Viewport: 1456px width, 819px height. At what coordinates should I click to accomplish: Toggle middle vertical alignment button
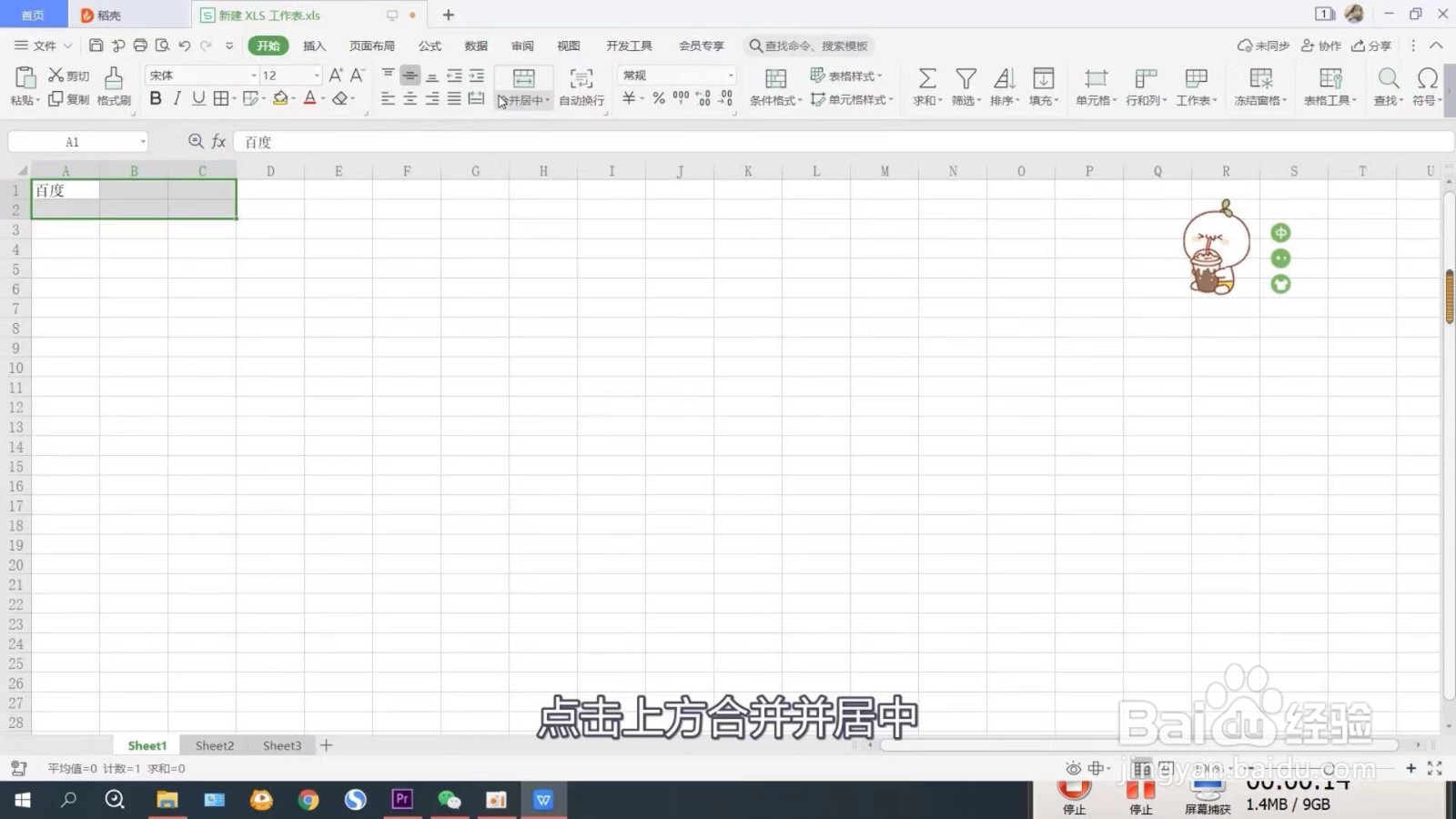(x=410, y=76)
